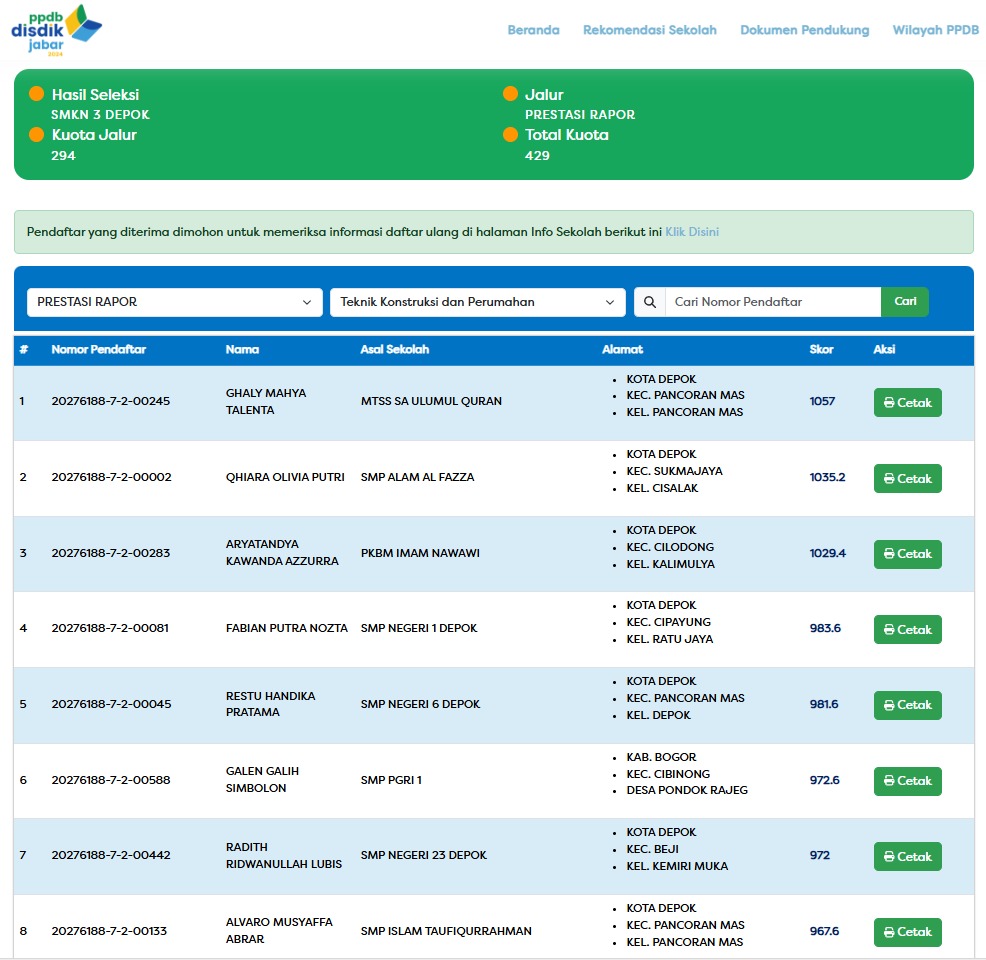Open Rekomendasi Sekolah menu item
The height and width of the screenshot is (960, 986).
650,30
